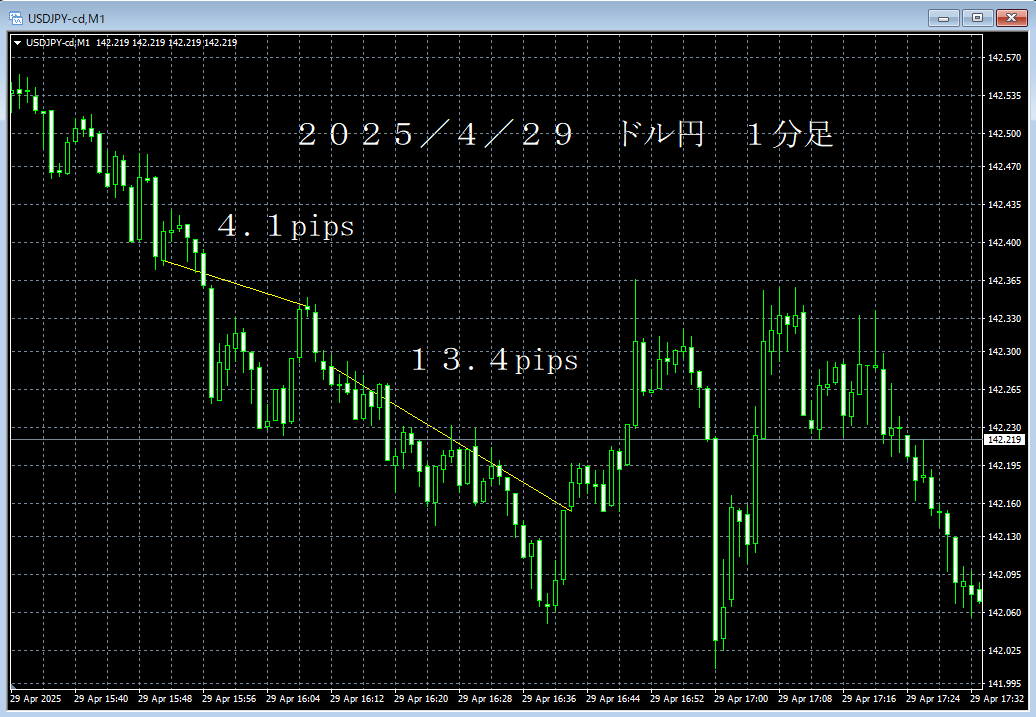Click the 13.4 pips text label
The height and width of the screenshot is (717, 1036).
(495, 360)
